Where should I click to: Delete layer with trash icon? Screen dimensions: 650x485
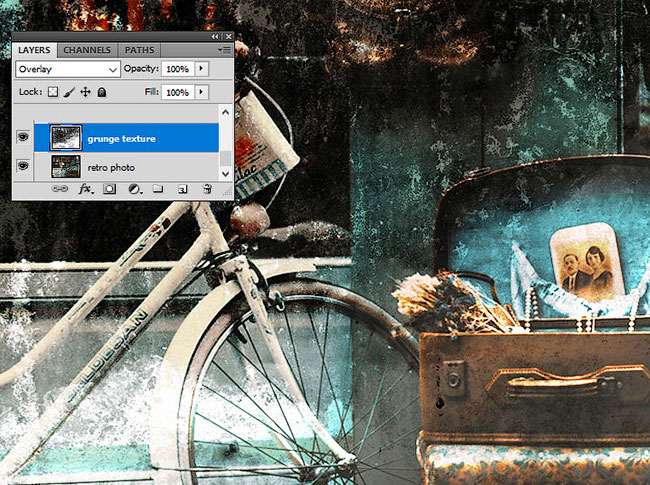click(207, 189)
